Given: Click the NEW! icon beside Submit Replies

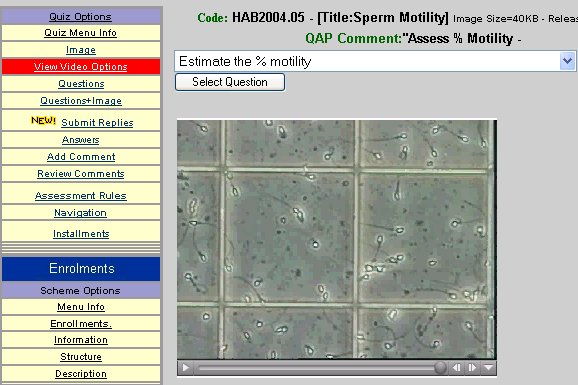Looking at the screenshot, I should click(43, 121).
